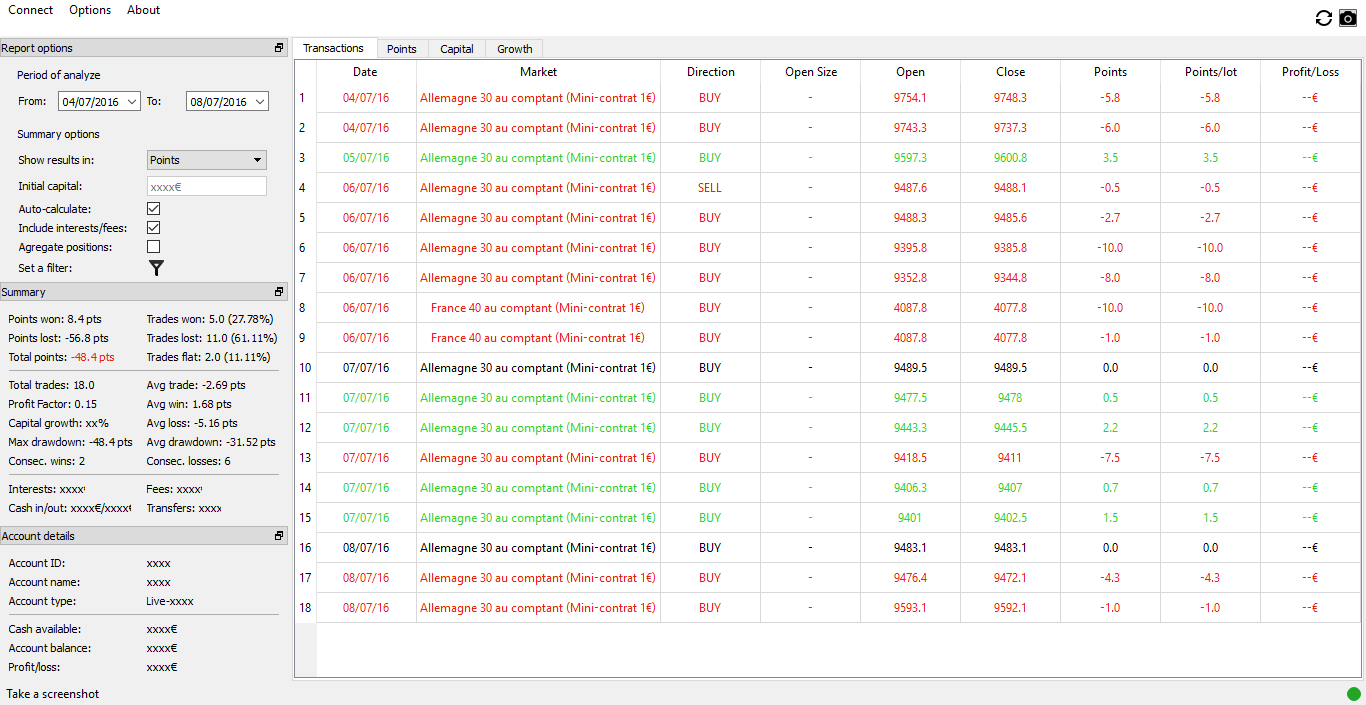
Task: Click the Take a screenshot status text
Action: pyautogui.click(x=53, y=694)
